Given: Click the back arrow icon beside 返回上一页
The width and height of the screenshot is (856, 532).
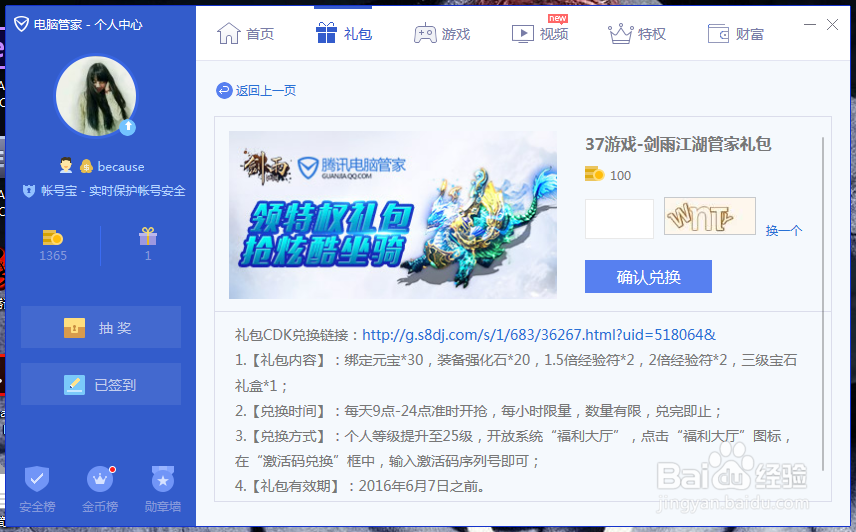Looking at the screenshot, I should pyautogui.click(x=224, y=90).
